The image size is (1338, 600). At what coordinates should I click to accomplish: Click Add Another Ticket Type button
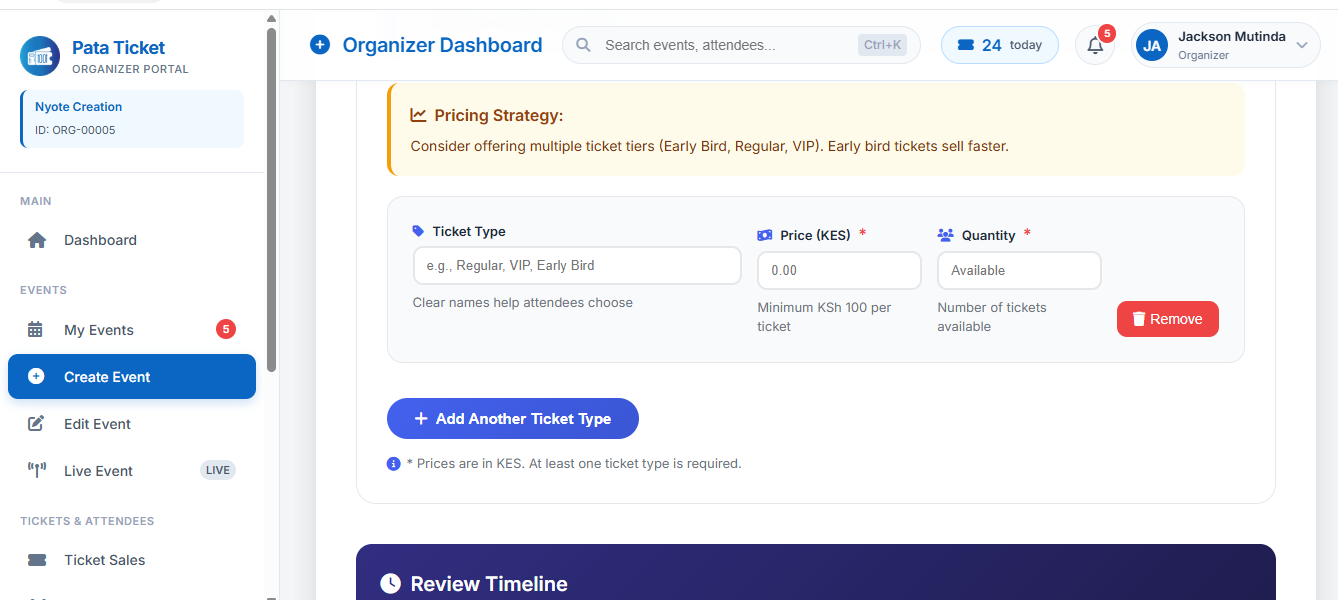click(512, 419)
